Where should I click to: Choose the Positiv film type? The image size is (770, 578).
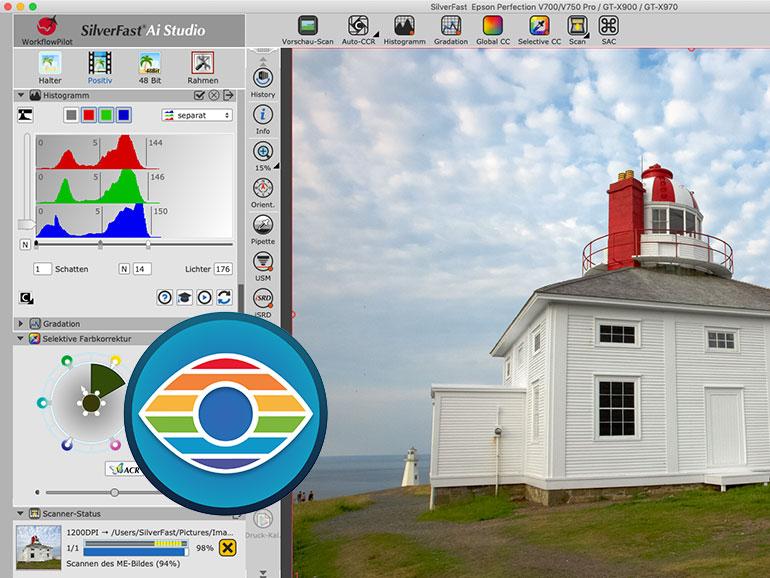[x=100, y=68]
